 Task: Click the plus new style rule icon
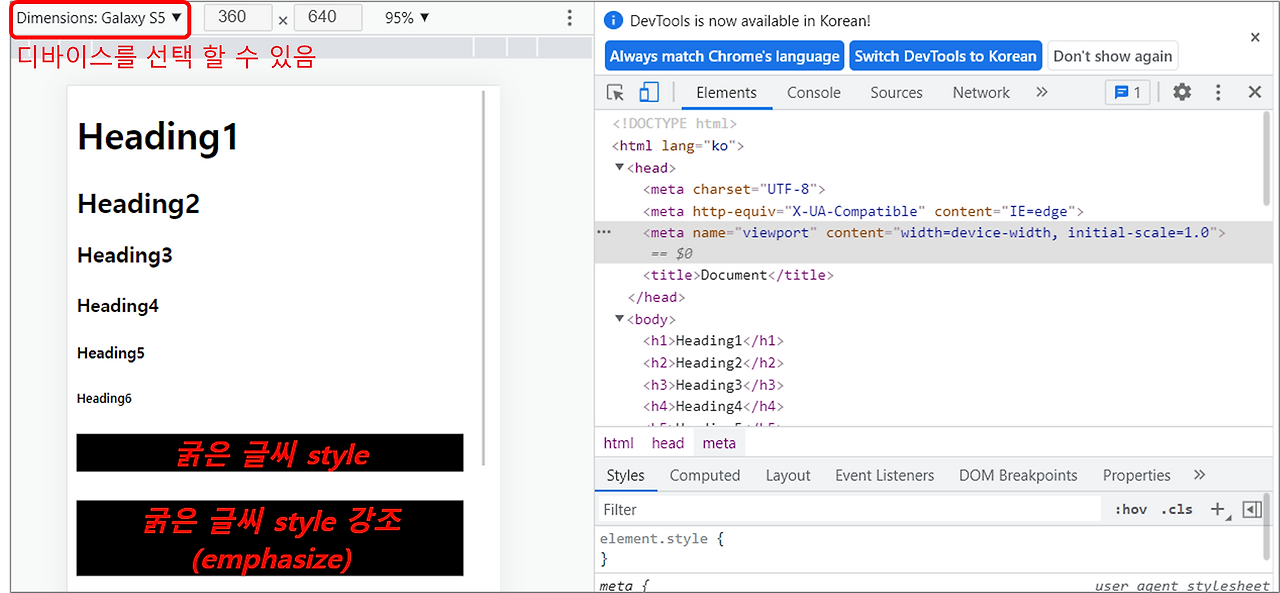tap(1217, 509)
